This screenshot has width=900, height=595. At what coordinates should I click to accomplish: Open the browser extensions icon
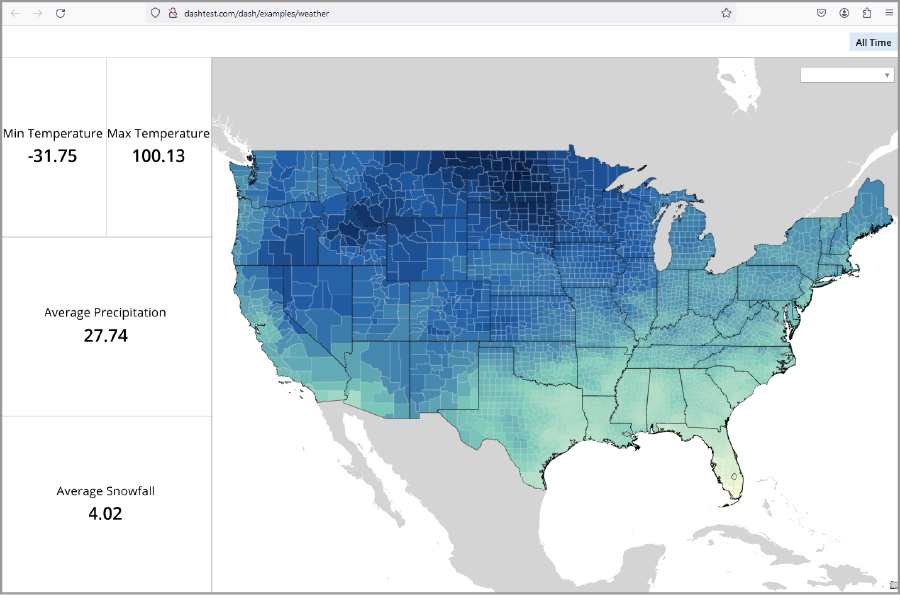[x=866, y=13]
